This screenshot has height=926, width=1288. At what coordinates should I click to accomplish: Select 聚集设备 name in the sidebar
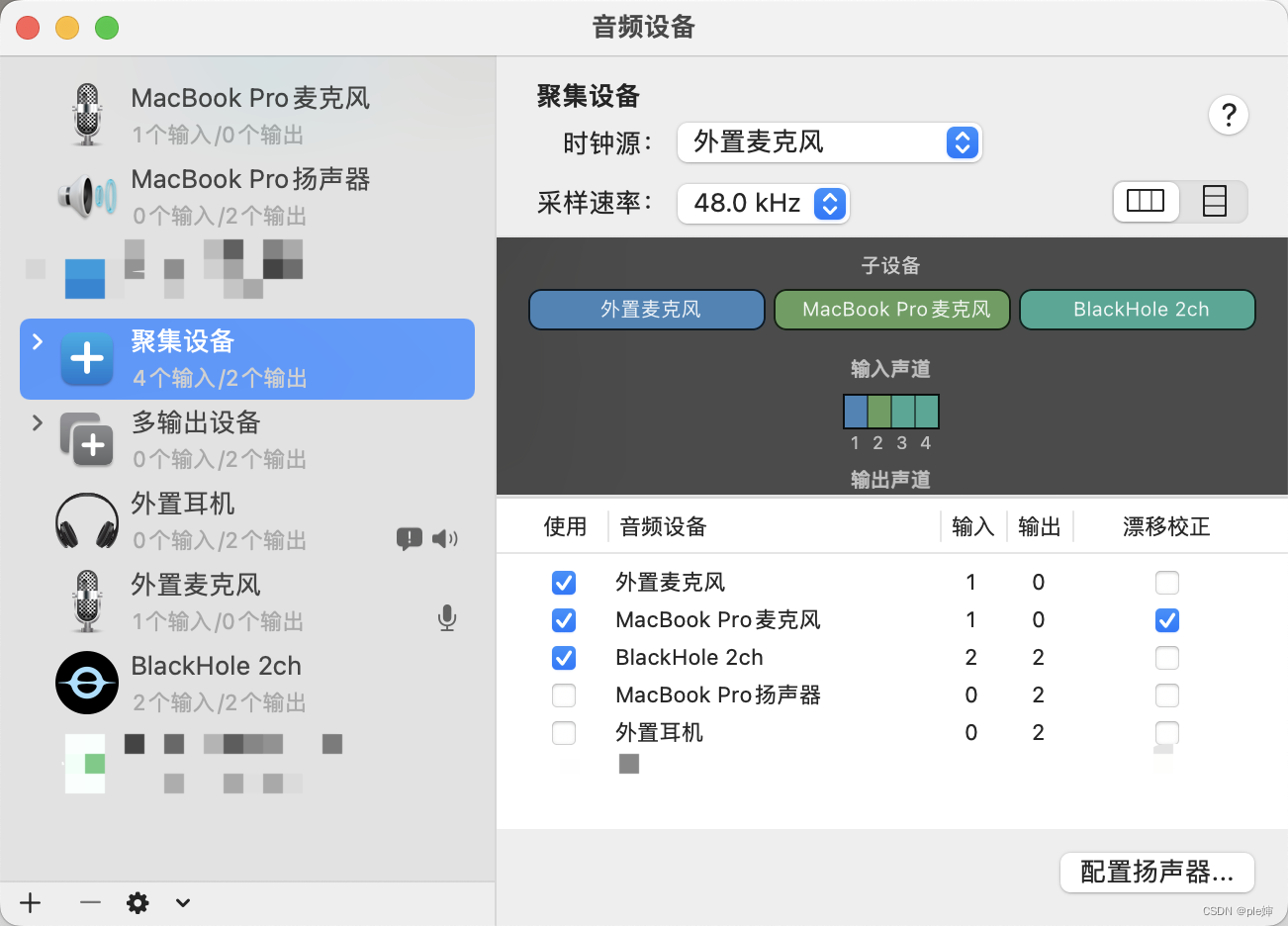click(x=183, y=341)
